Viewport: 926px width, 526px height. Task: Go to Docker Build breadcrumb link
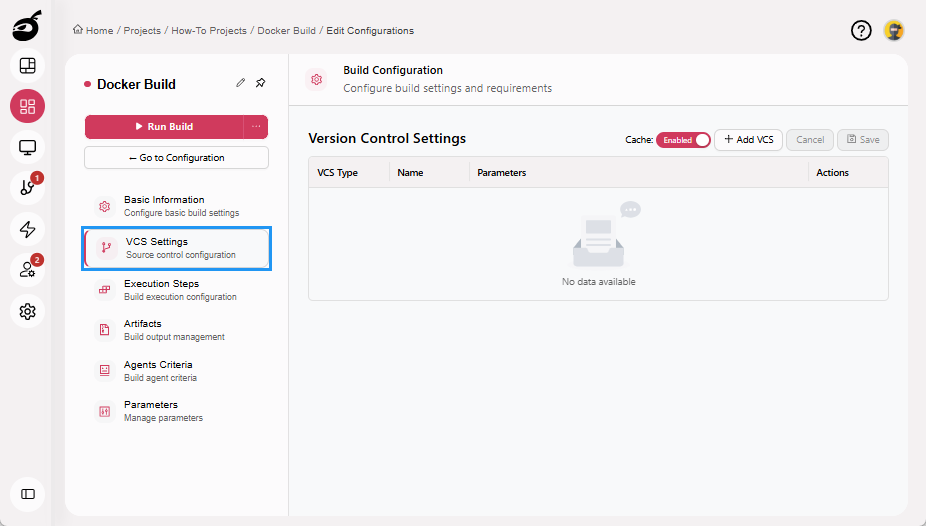click(x=286, y=31)
